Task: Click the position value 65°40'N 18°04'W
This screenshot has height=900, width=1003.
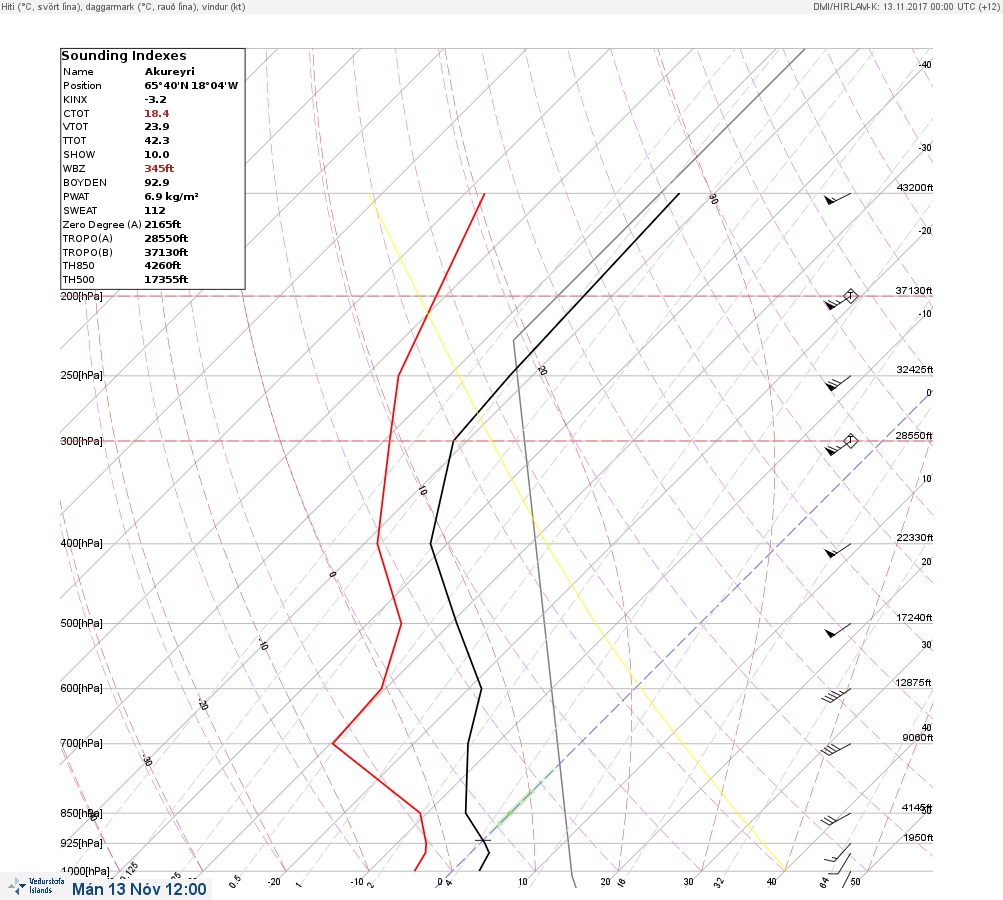Action: point(191,86)
